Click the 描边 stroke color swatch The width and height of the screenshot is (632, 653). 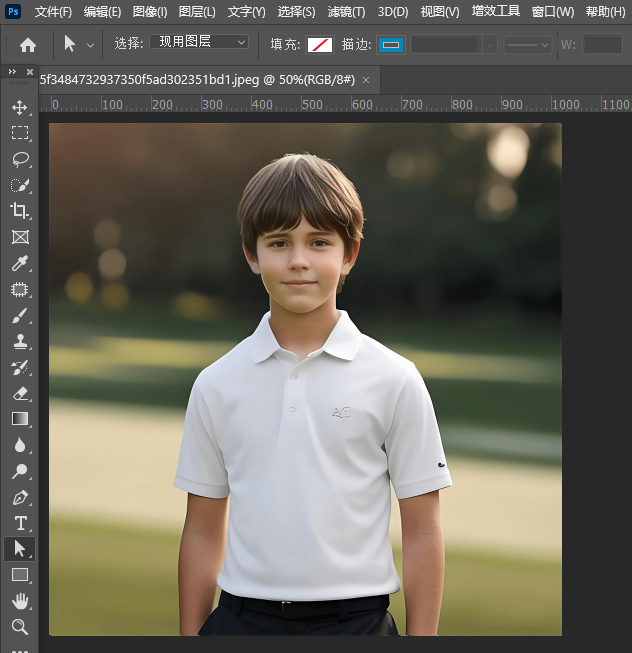click(391, 45)
